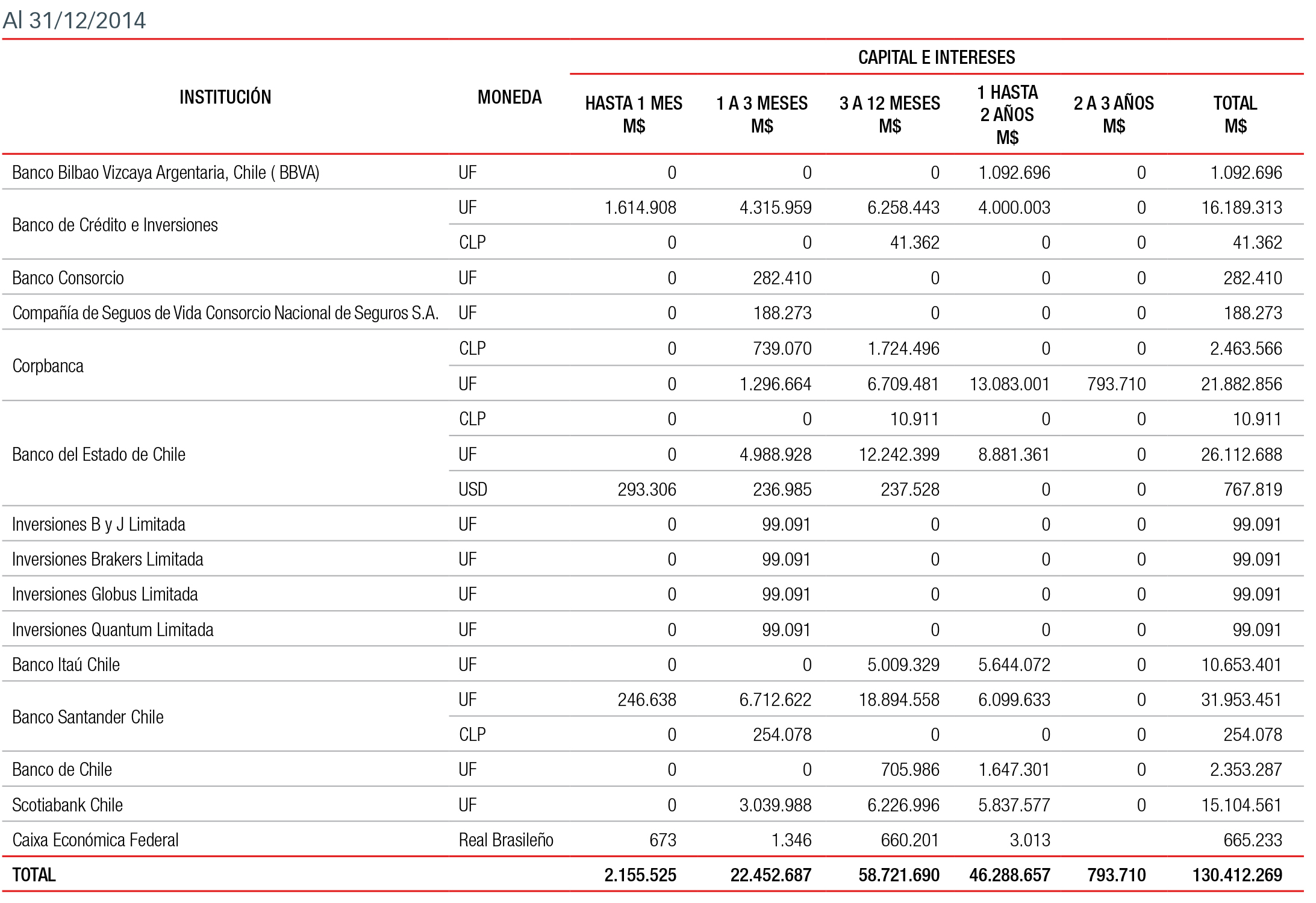Click the value '739.070'
This screenshot has height=903, width=1316.
782,349
